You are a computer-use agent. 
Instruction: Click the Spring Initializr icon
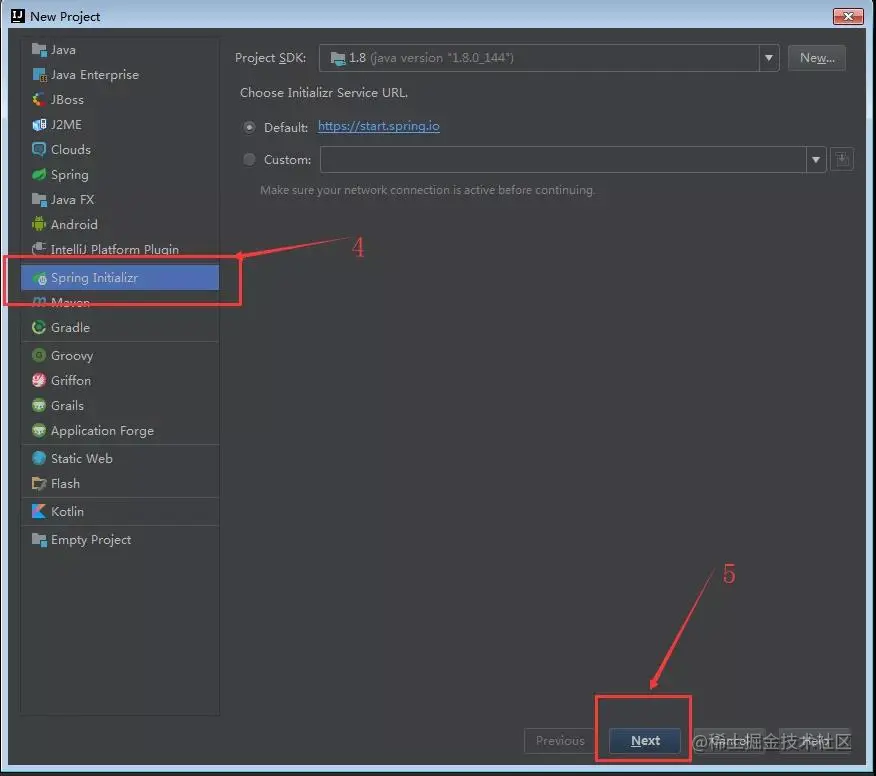tap(39, 278)
